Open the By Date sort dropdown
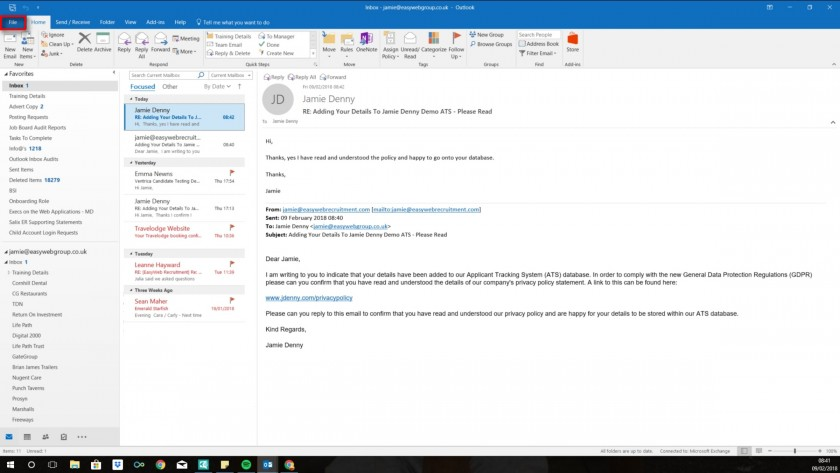Image resolution: width=840 pixels, height=473 pixels. (217, 86)
